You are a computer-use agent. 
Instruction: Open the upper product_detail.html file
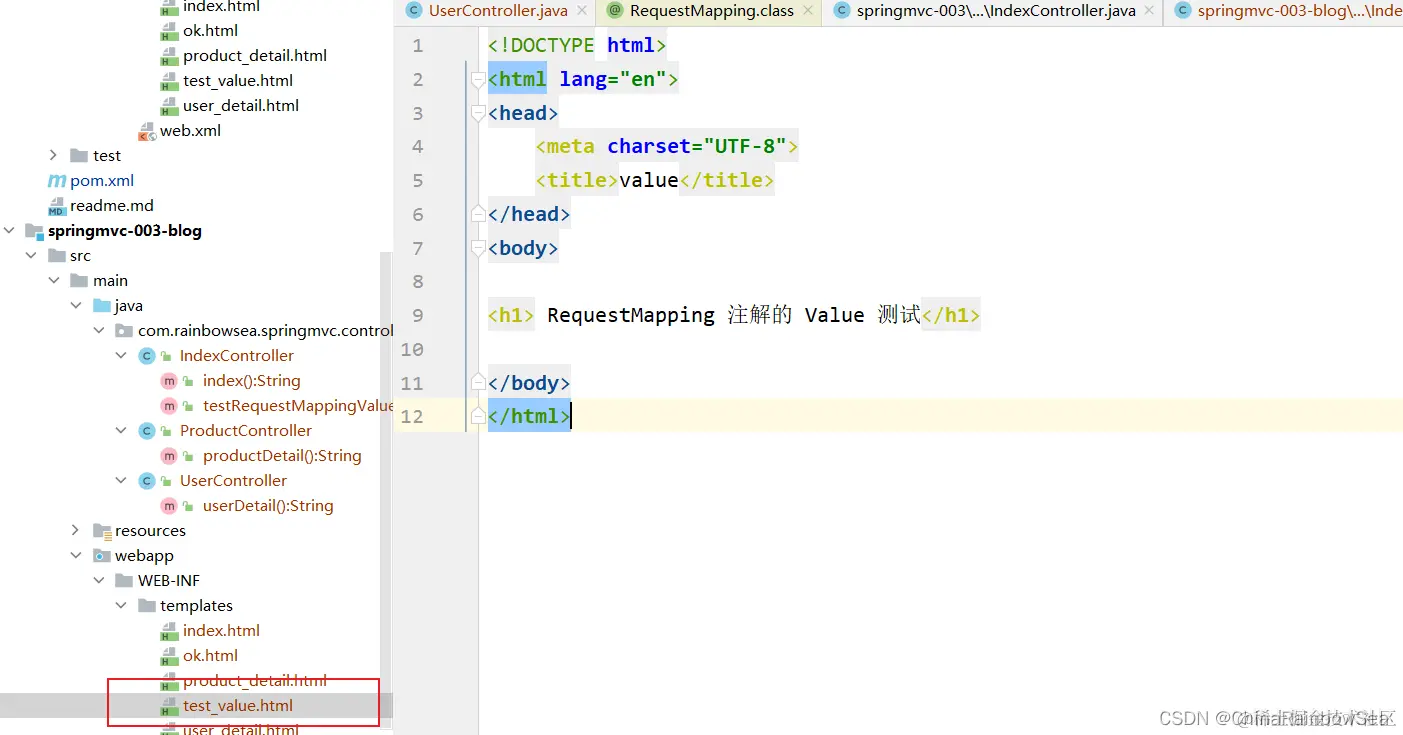pos(255,55)
